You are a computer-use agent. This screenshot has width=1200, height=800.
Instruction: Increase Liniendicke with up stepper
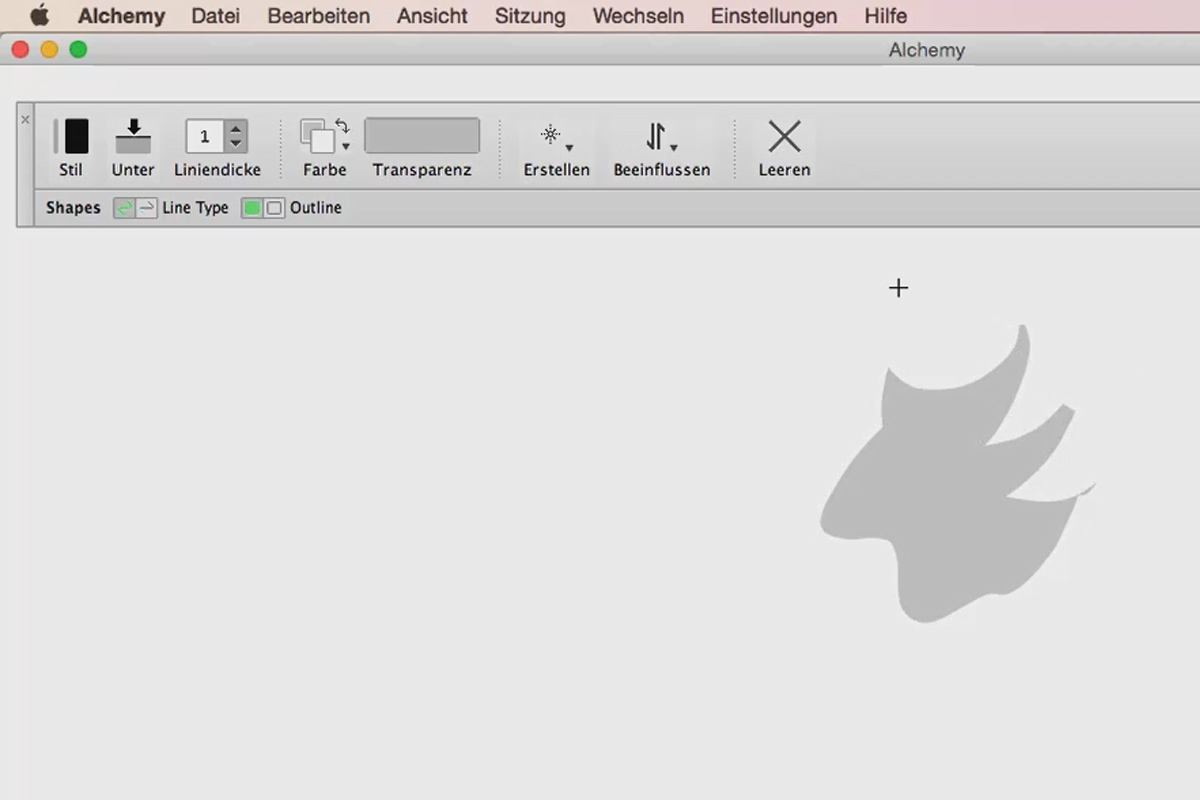tap(235, 129)
